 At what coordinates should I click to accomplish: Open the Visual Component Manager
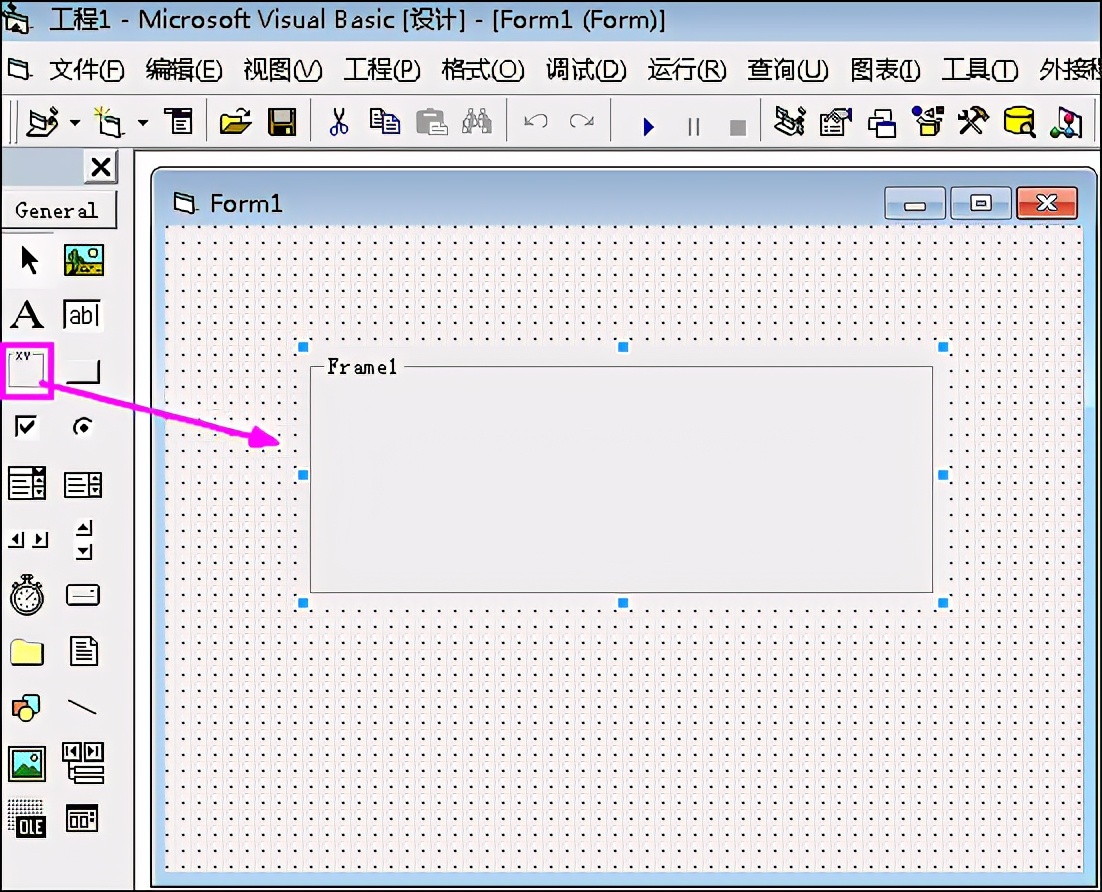point(1066,122)
